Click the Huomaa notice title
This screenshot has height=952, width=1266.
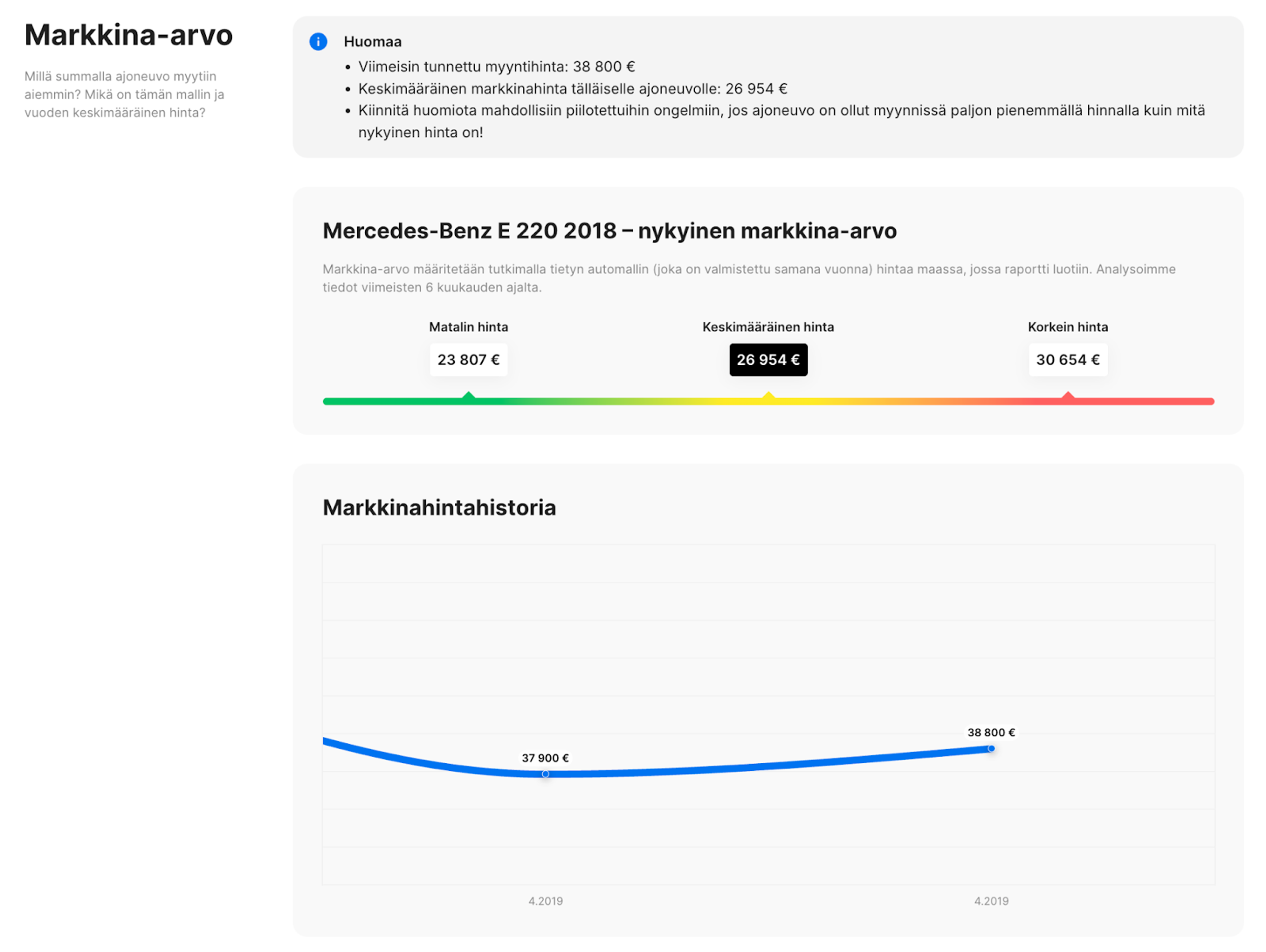click(373, 42)
